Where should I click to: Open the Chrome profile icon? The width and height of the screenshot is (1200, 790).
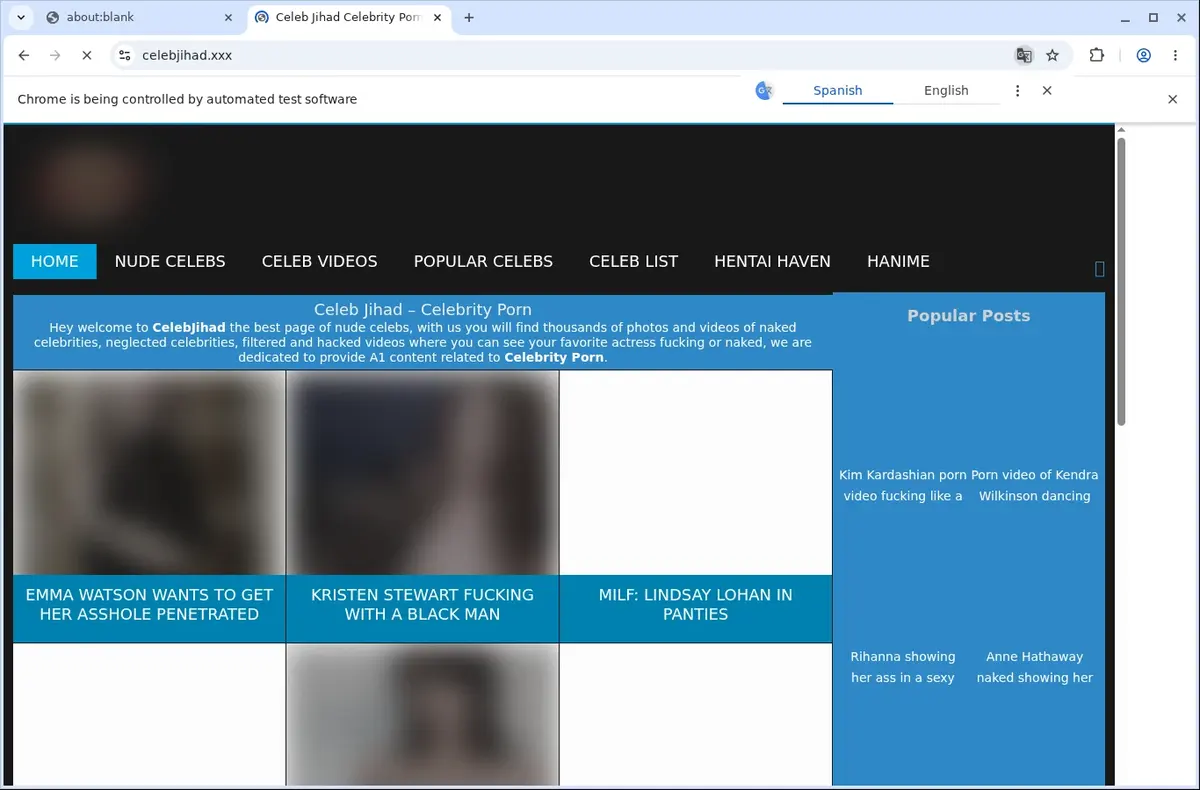coord(1144,56)
